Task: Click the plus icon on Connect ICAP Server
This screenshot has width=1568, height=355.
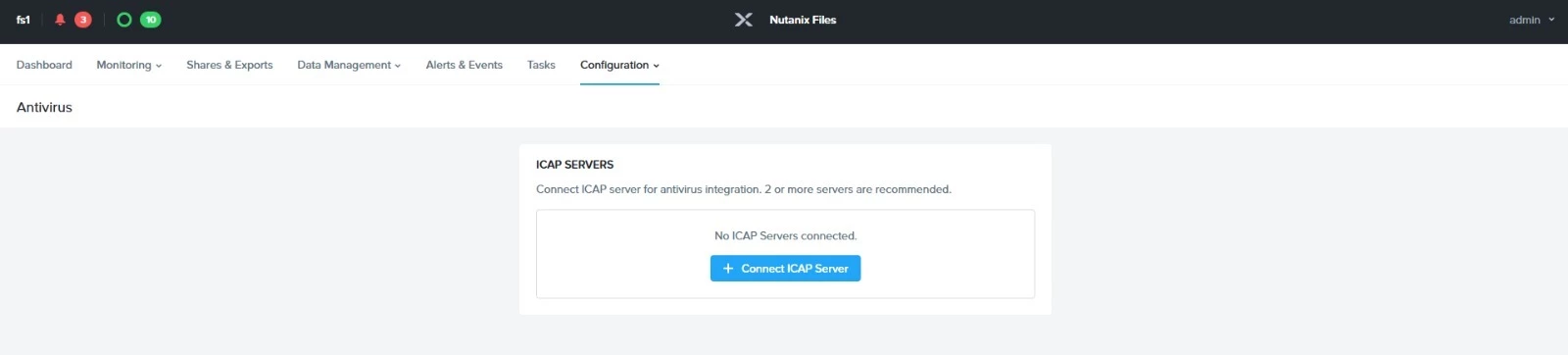Action: pyautogui.click(x=728, y=269)
